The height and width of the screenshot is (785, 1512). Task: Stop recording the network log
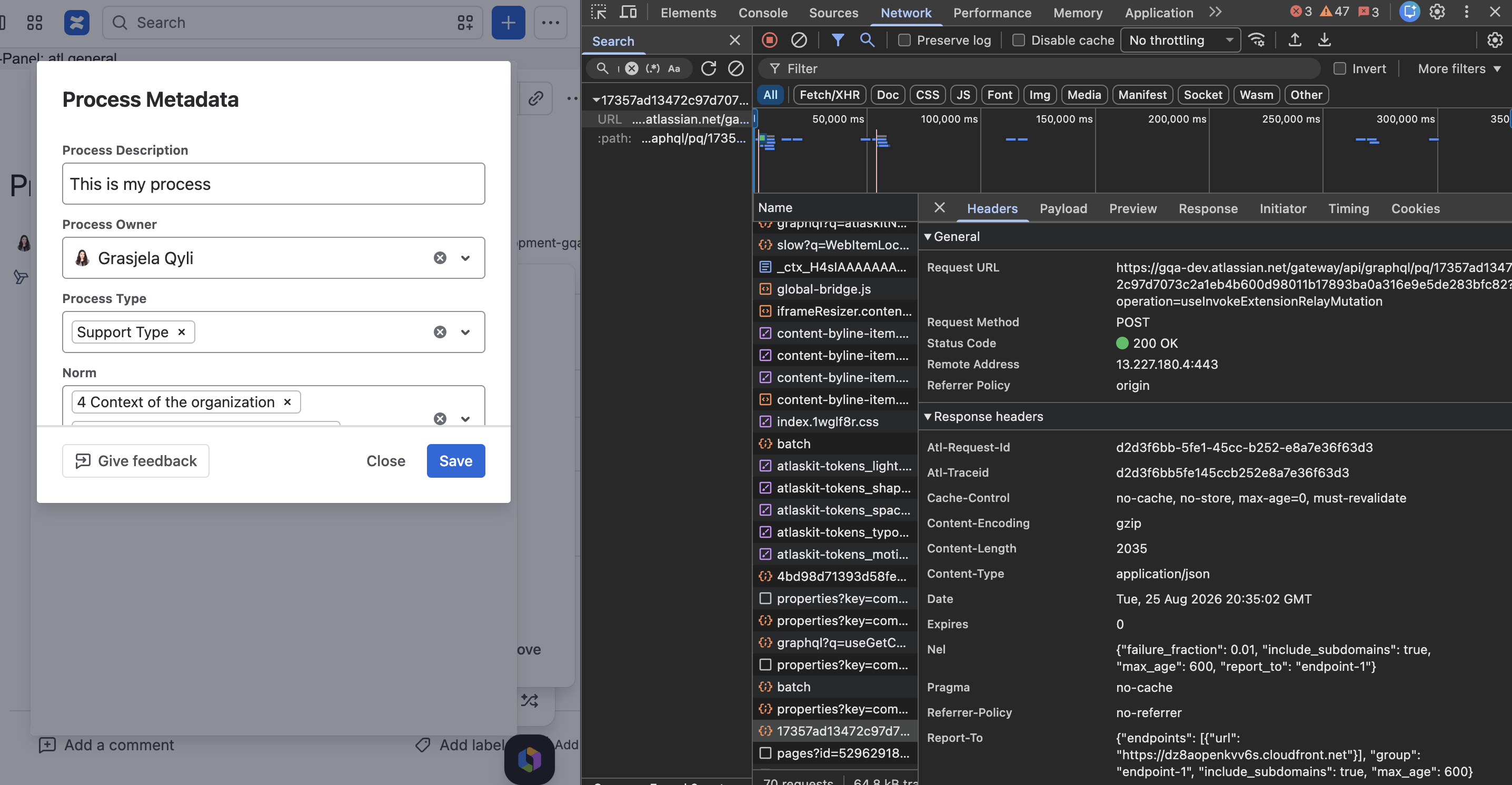coord(770,40)
